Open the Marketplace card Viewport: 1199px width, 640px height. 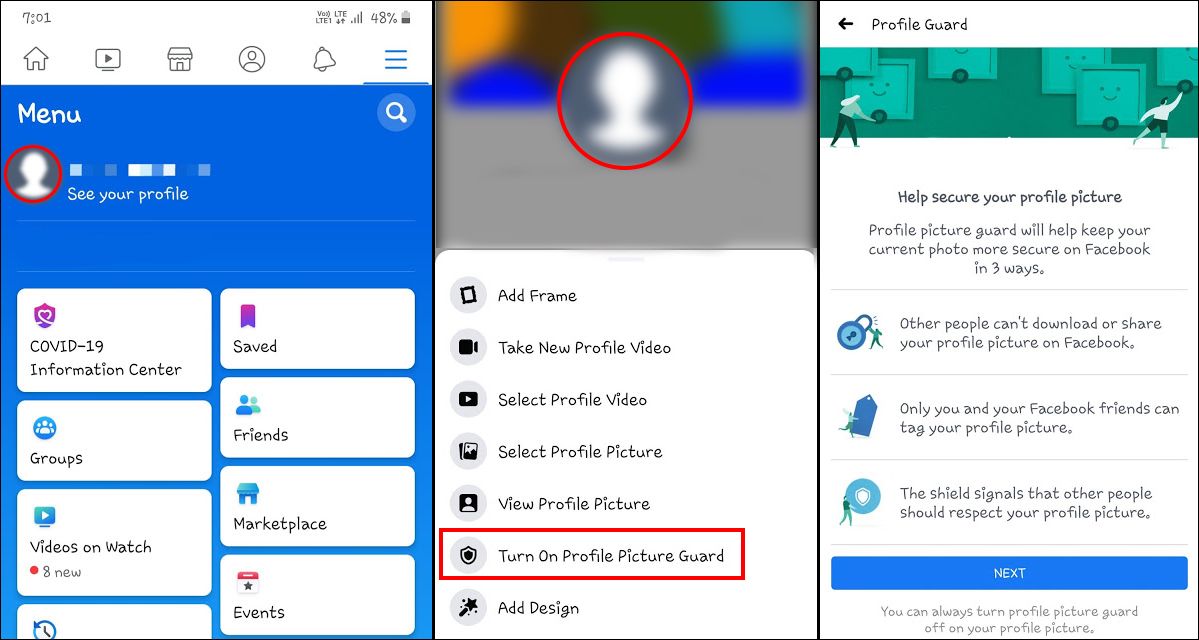(x=317, y=507)
